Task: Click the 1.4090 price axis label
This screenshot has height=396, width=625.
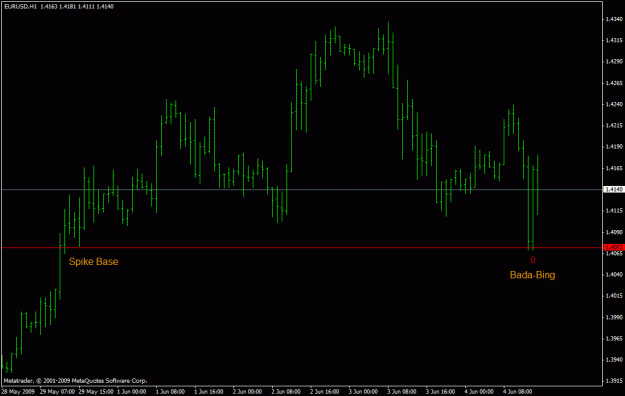Action: (614, 232)
